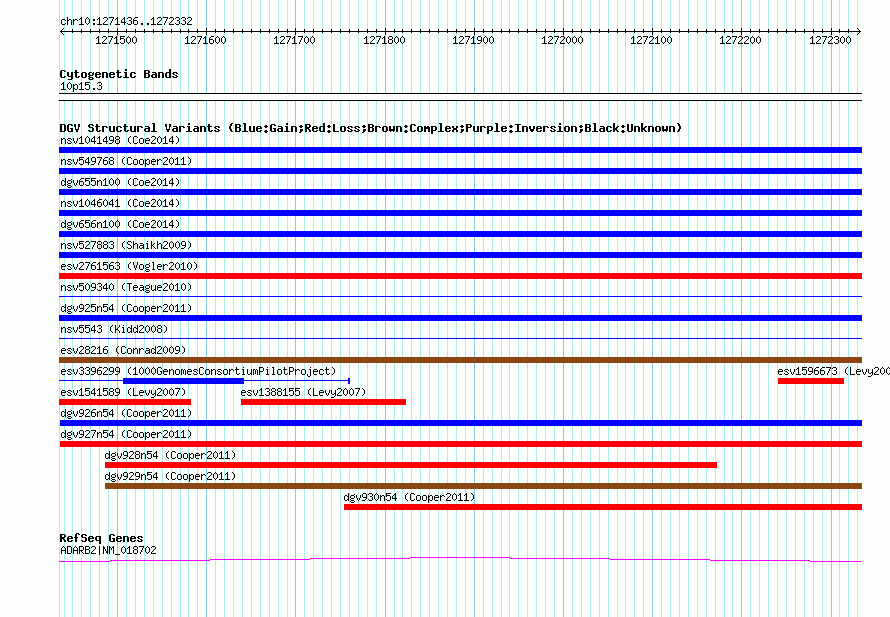Click the blue nsv1041498 gain bar
Screen dimensions: 890x617
(460, 150)
